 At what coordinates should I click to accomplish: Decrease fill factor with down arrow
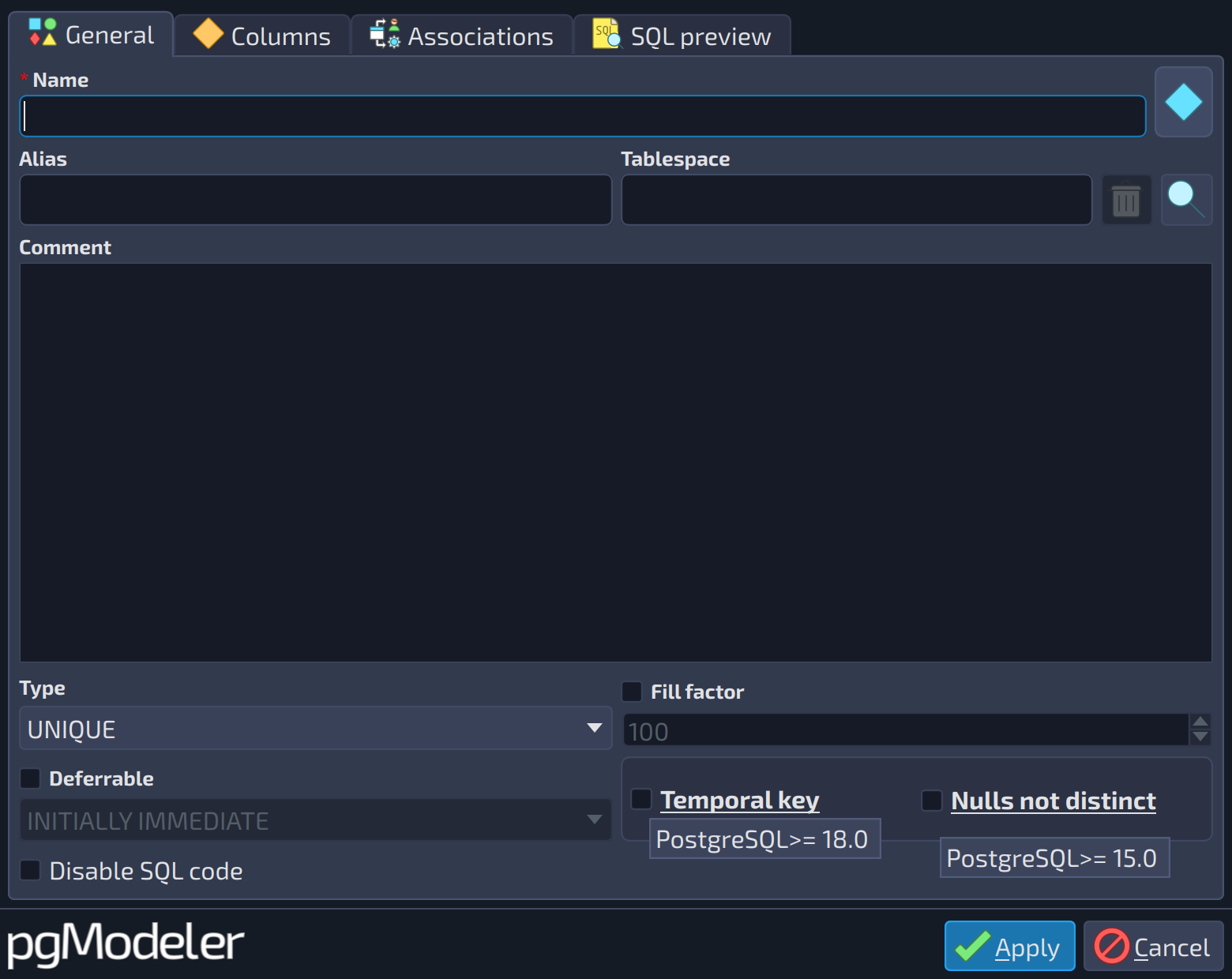pos(1200,737)
